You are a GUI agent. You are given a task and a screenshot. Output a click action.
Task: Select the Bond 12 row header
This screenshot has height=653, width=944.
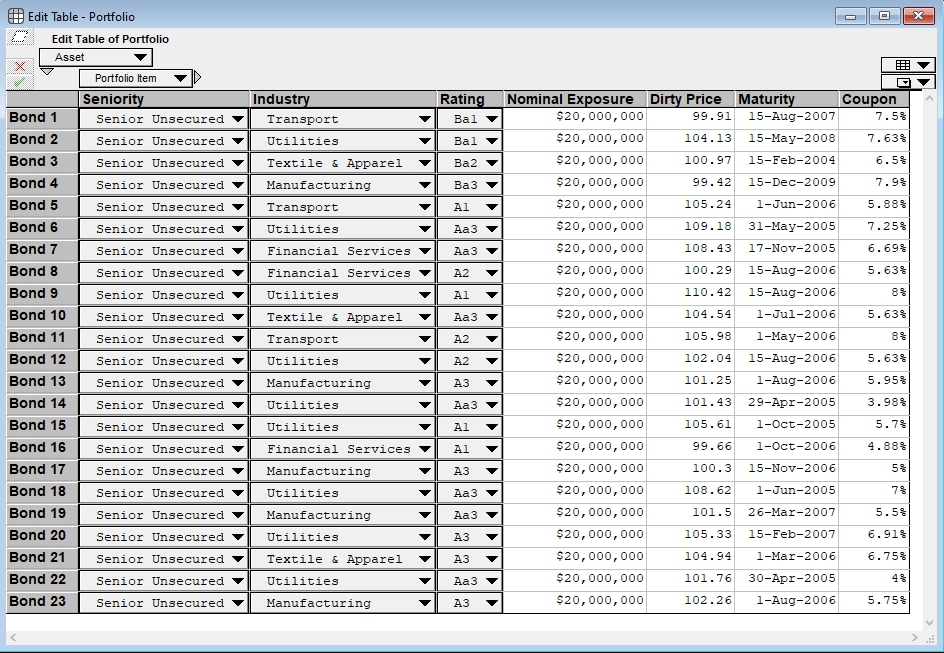point(42,360)
